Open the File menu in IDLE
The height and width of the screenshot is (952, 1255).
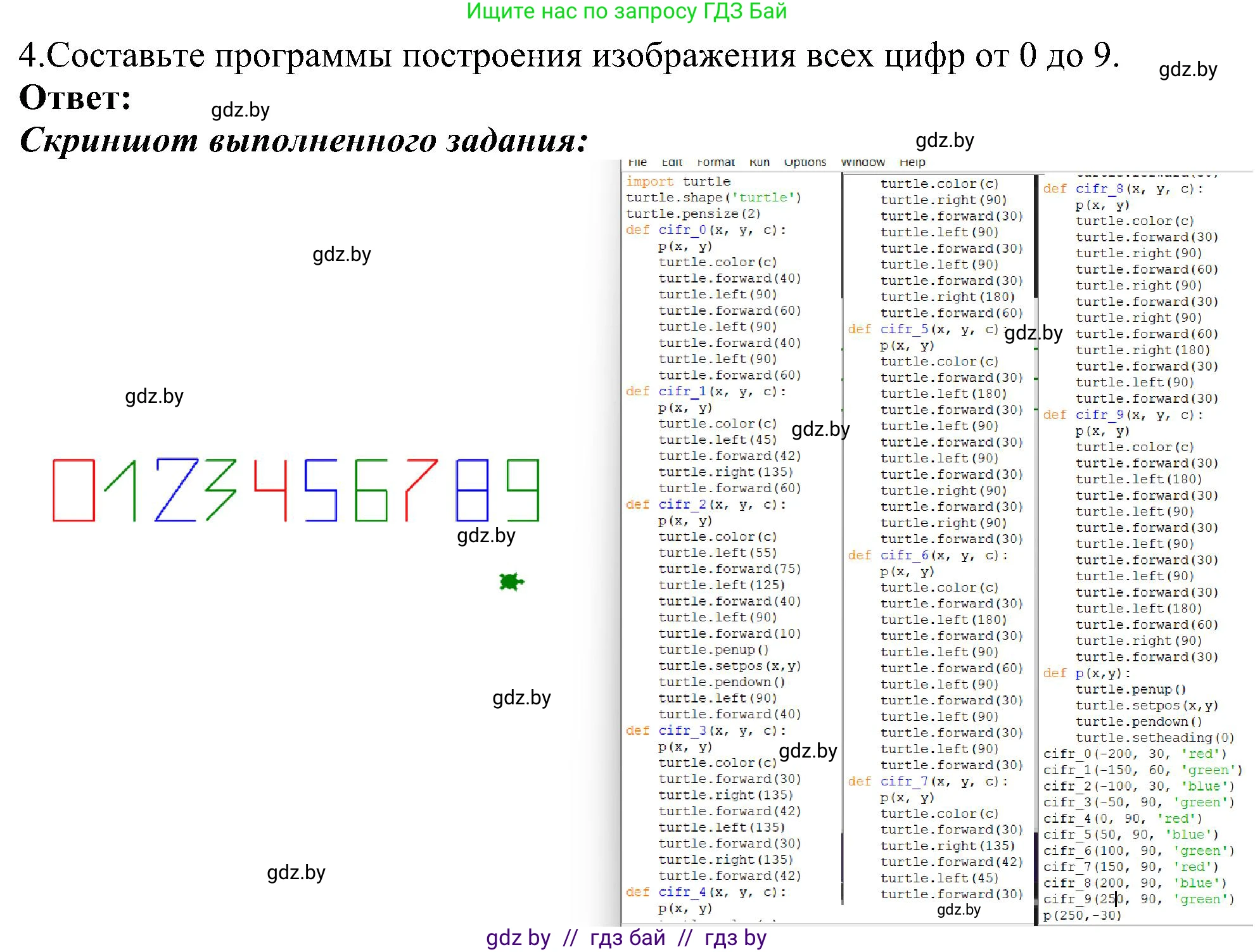pos(638,162)
